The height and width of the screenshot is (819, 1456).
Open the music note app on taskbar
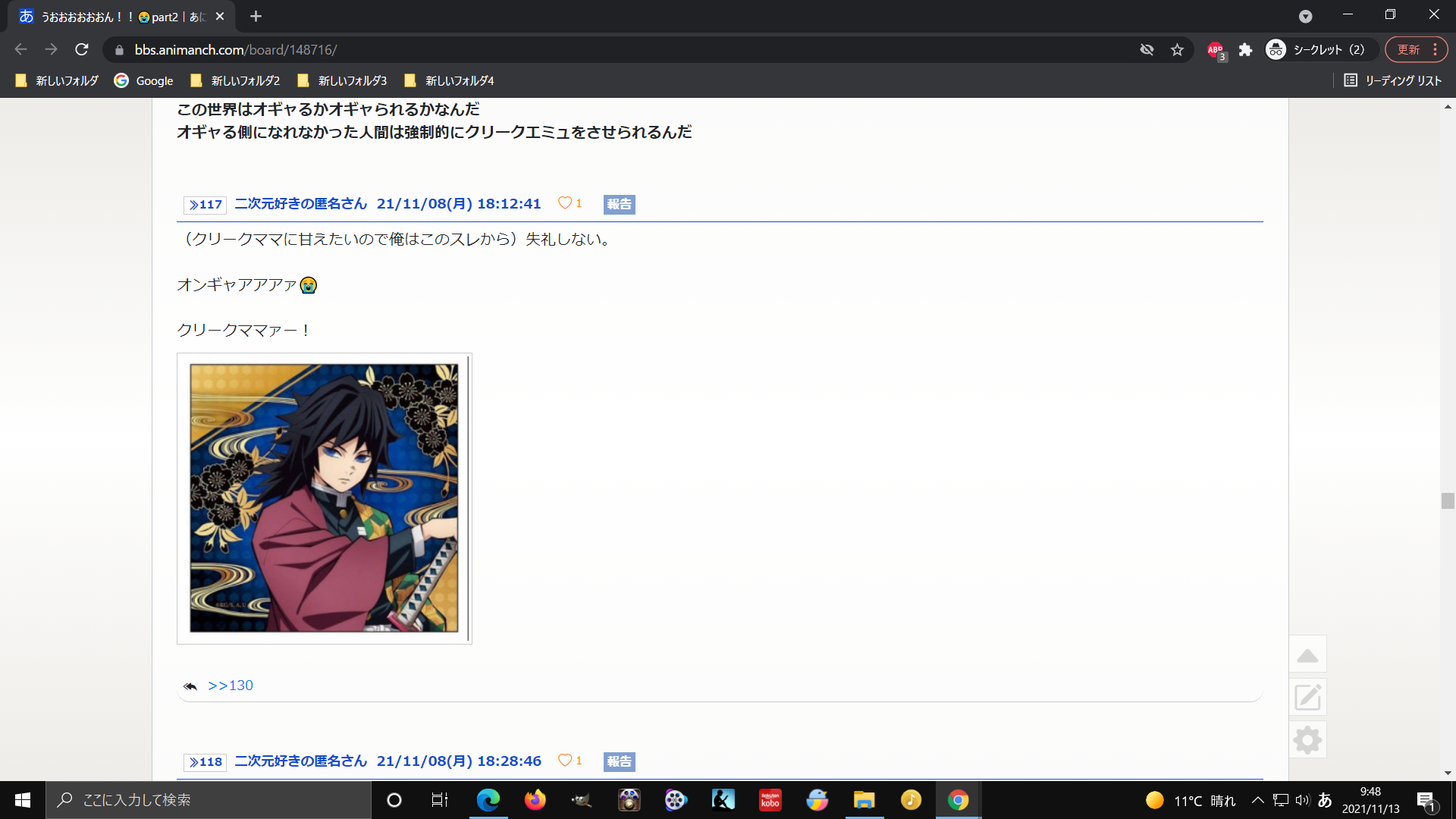coord(911,800)
